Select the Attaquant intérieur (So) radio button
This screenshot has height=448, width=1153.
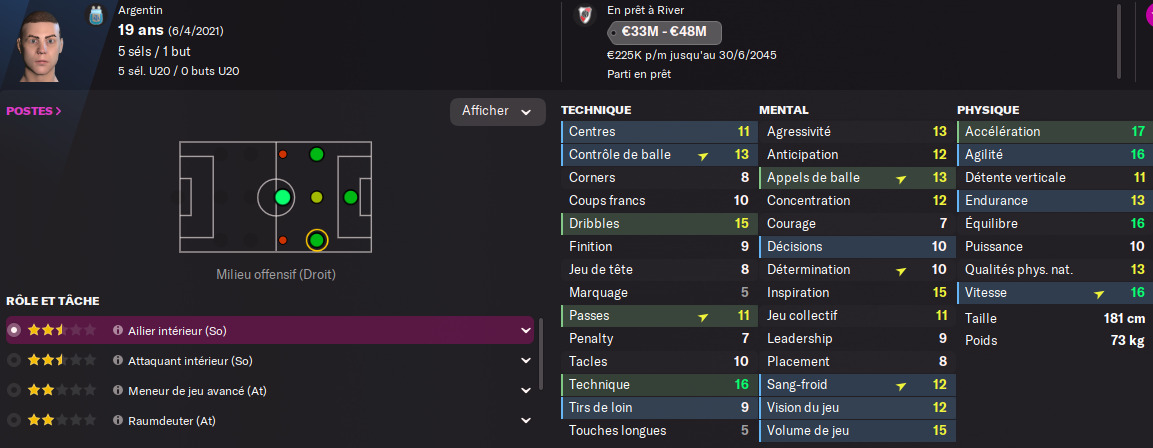[13, 361]
